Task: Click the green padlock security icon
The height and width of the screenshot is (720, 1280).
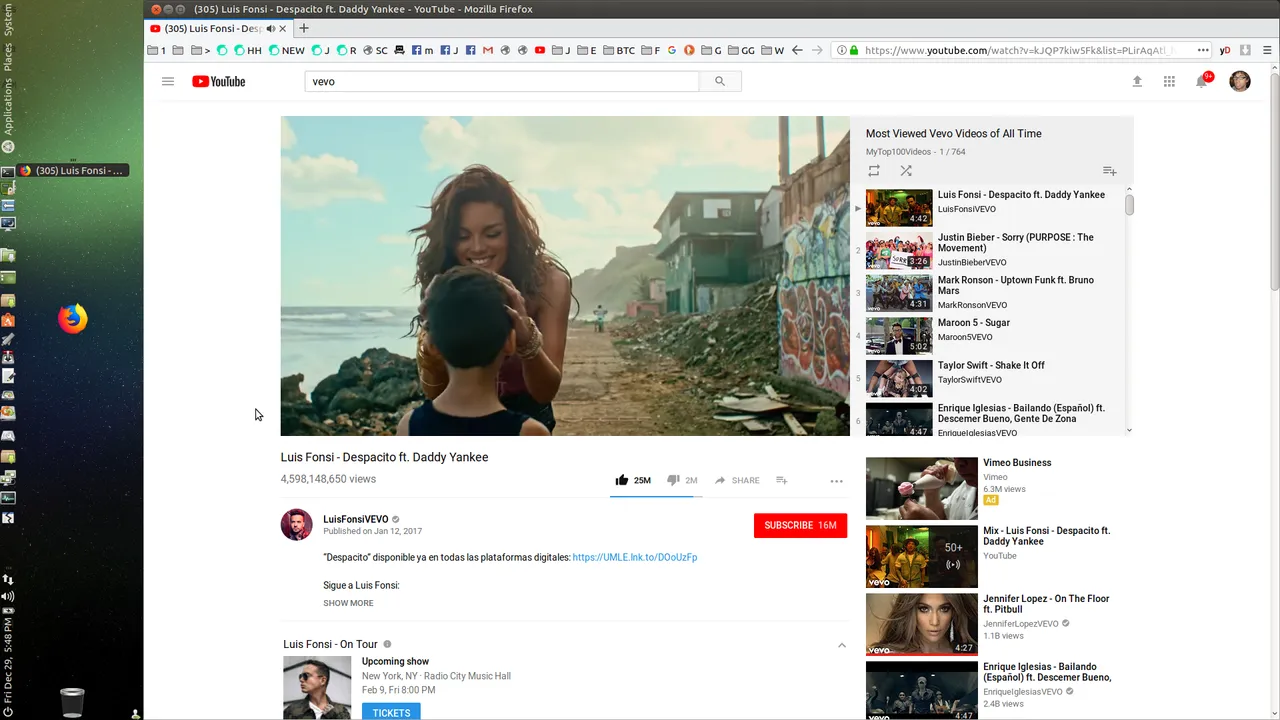Action: (854, 50)
